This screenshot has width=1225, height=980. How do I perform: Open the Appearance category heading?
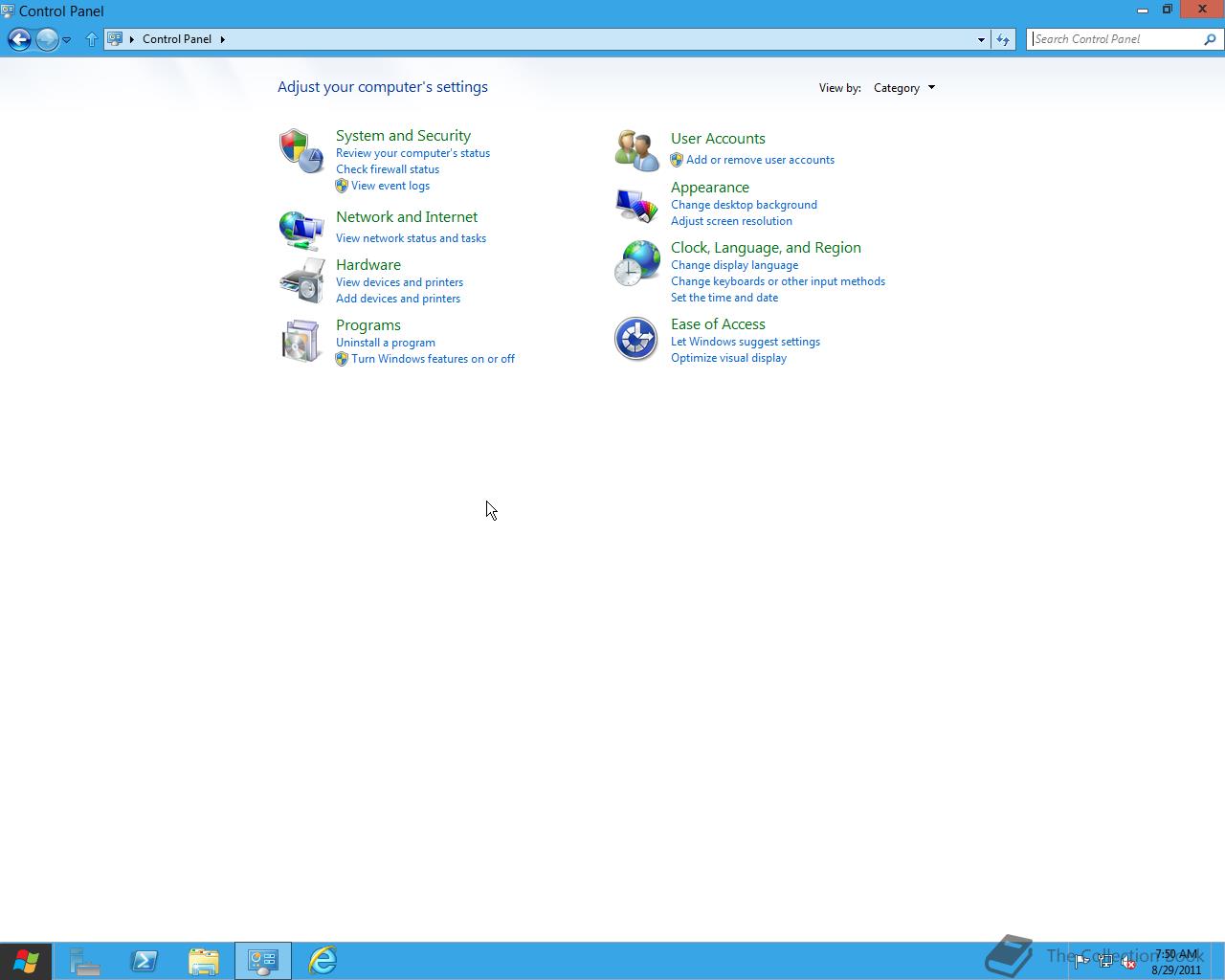click(710, 188)
